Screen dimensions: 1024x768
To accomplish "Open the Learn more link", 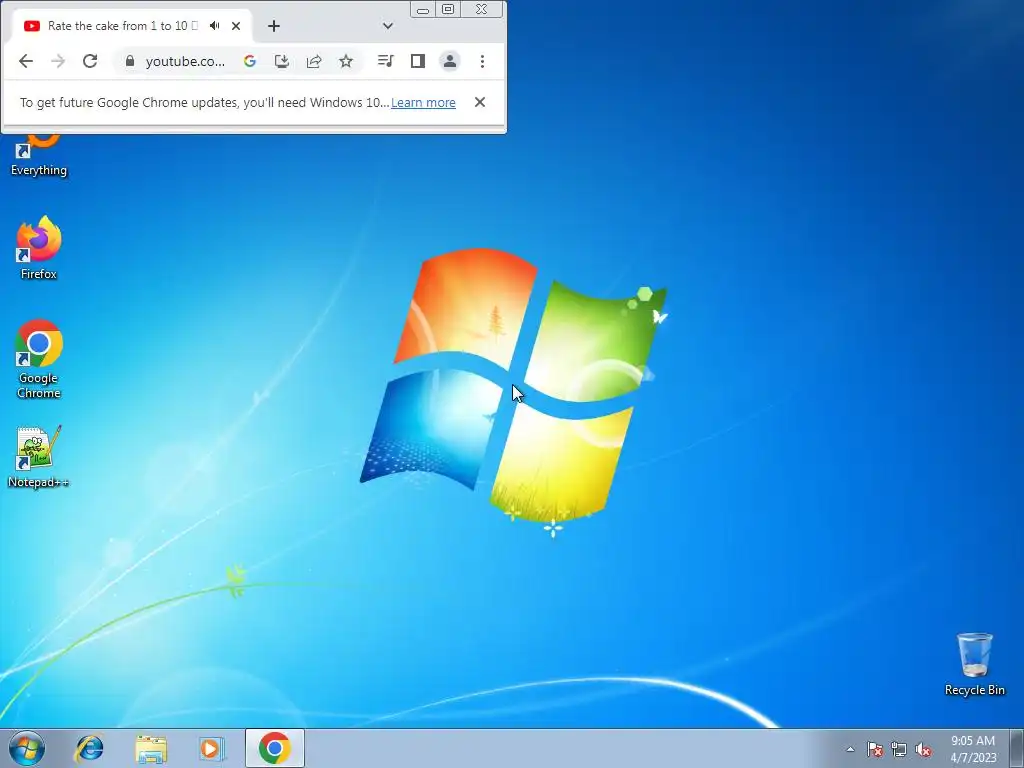I will coord(423,103).
